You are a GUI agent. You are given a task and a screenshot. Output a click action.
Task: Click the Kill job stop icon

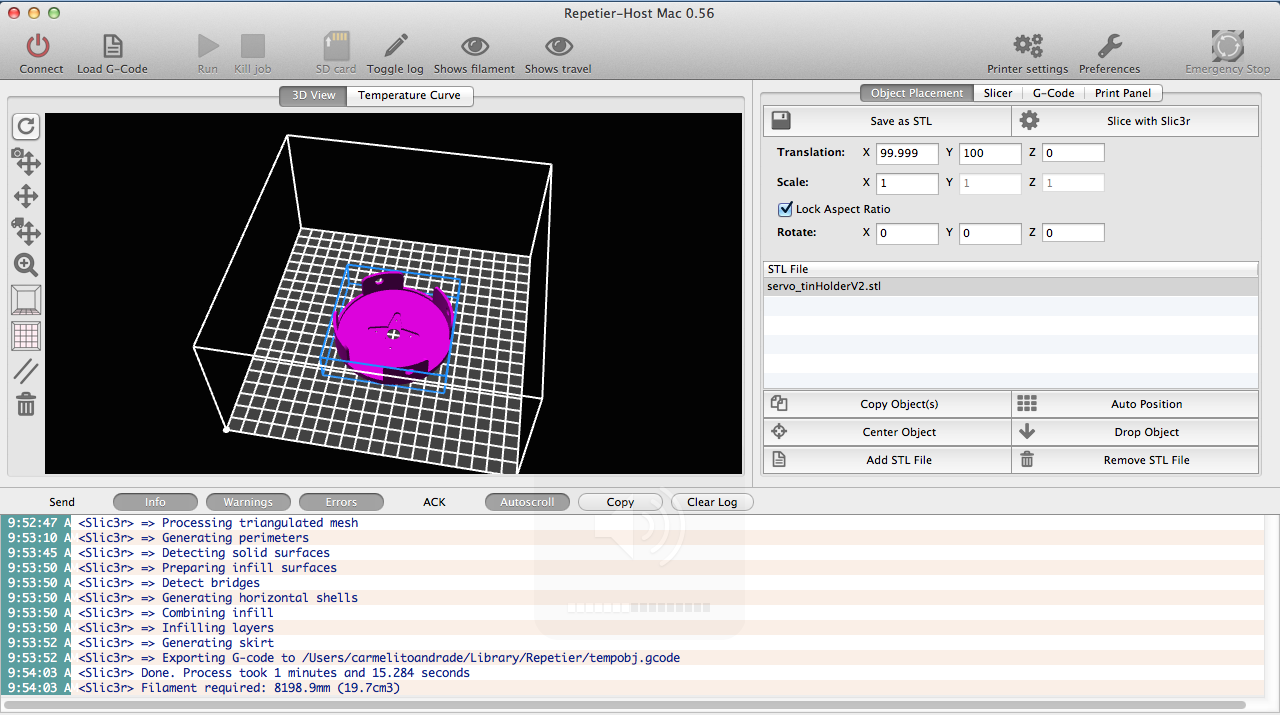(253, 46)
